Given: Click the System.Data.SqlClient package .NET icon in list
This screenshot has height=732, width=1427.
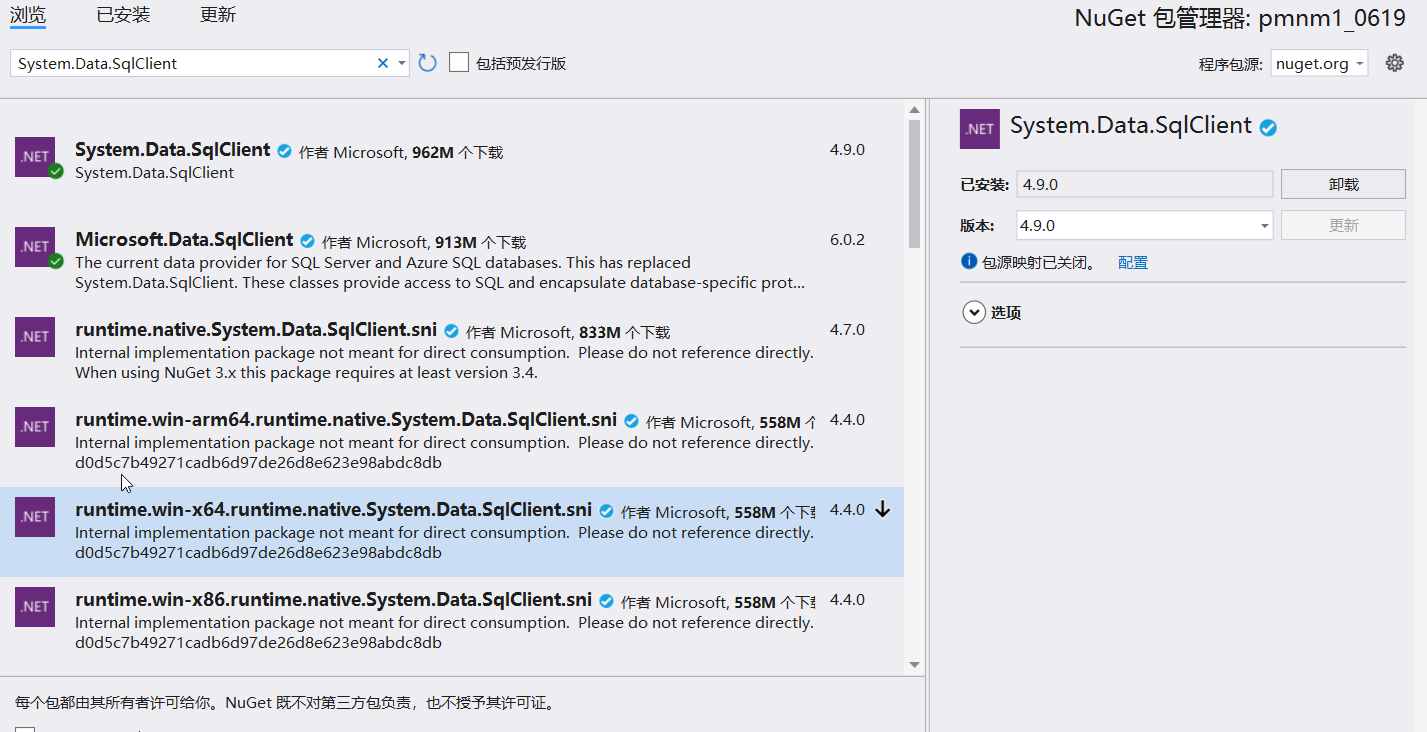Looking at the screenshot, I should pyautogui.click(x=35, y=156).
